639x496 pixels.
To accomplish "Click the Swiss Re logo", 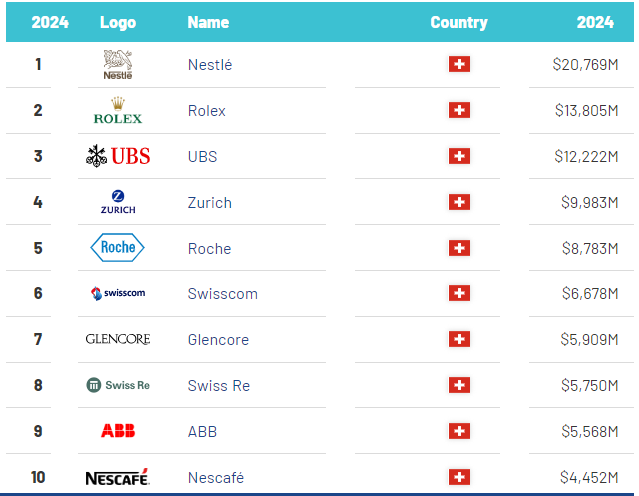I will [x=118, y=386].
